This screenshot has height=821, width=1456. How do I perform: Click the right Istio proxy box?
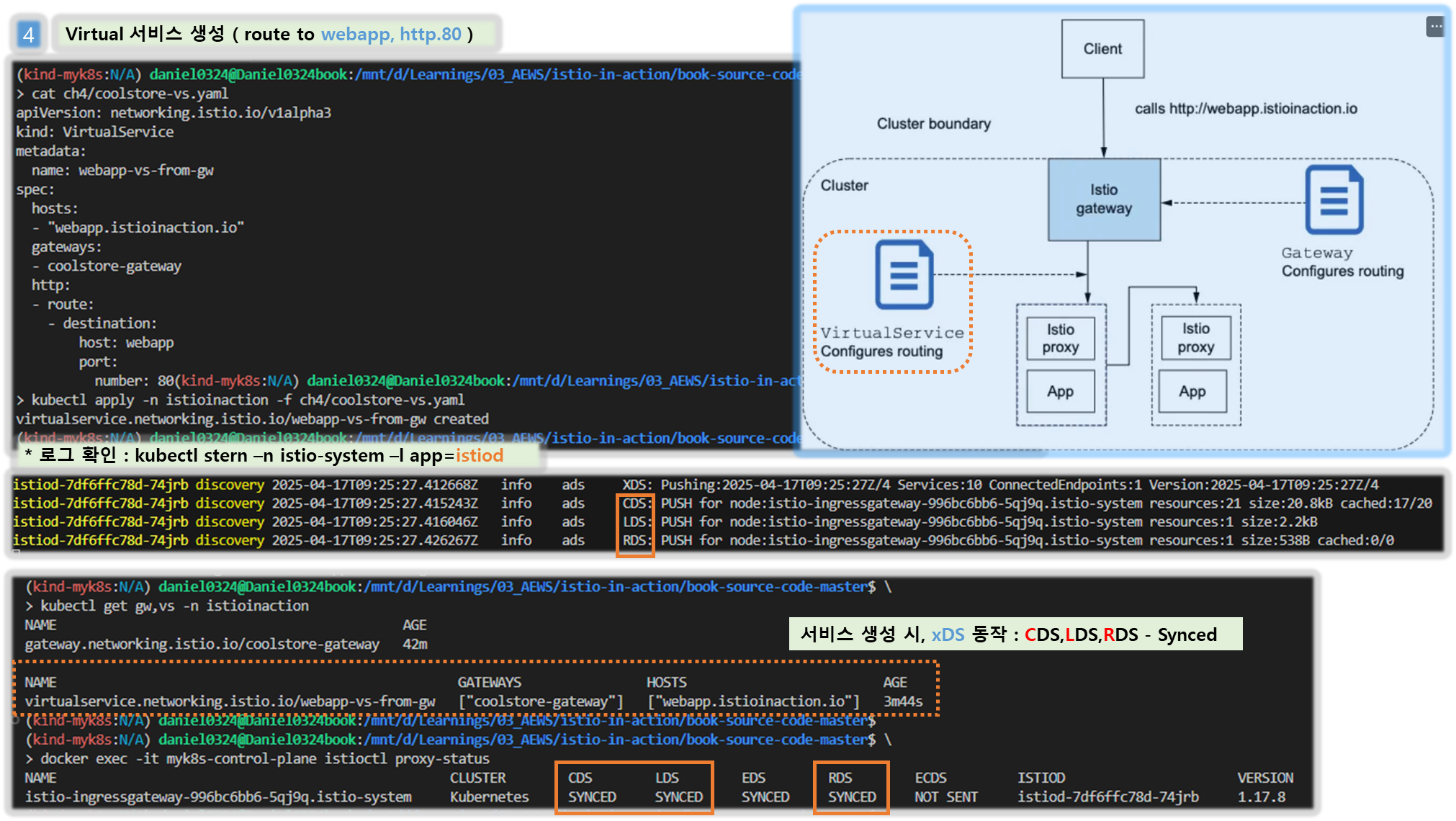pos(1195,338)
